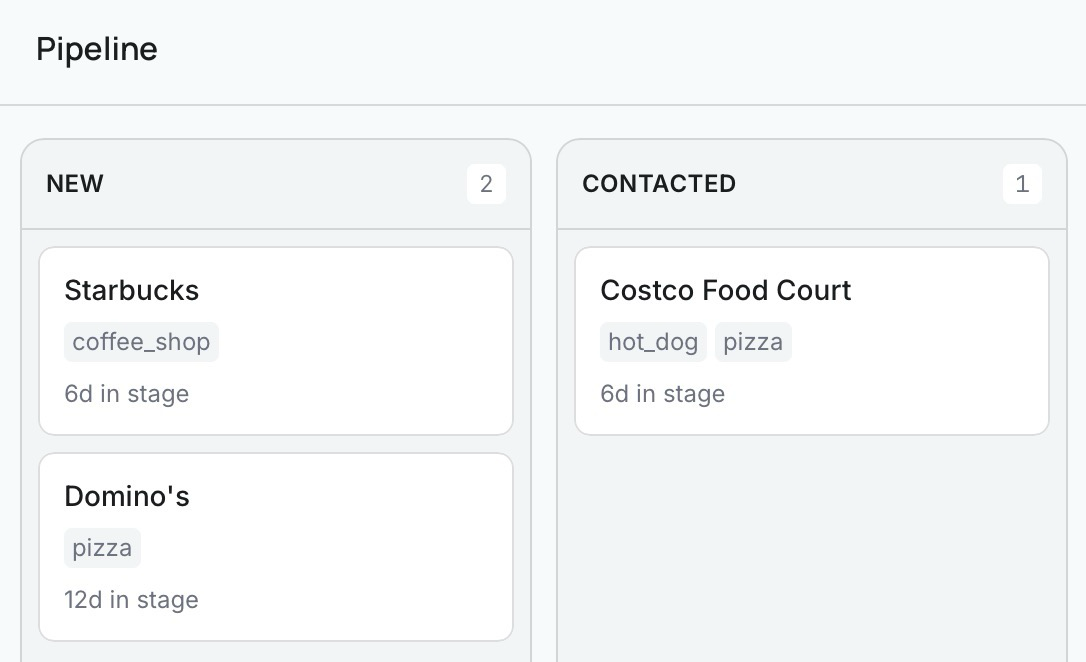Click '6d in stage' on Starbucks card
The width and height of the screenshot is (1086, 662).
click(x=127, y=393)
